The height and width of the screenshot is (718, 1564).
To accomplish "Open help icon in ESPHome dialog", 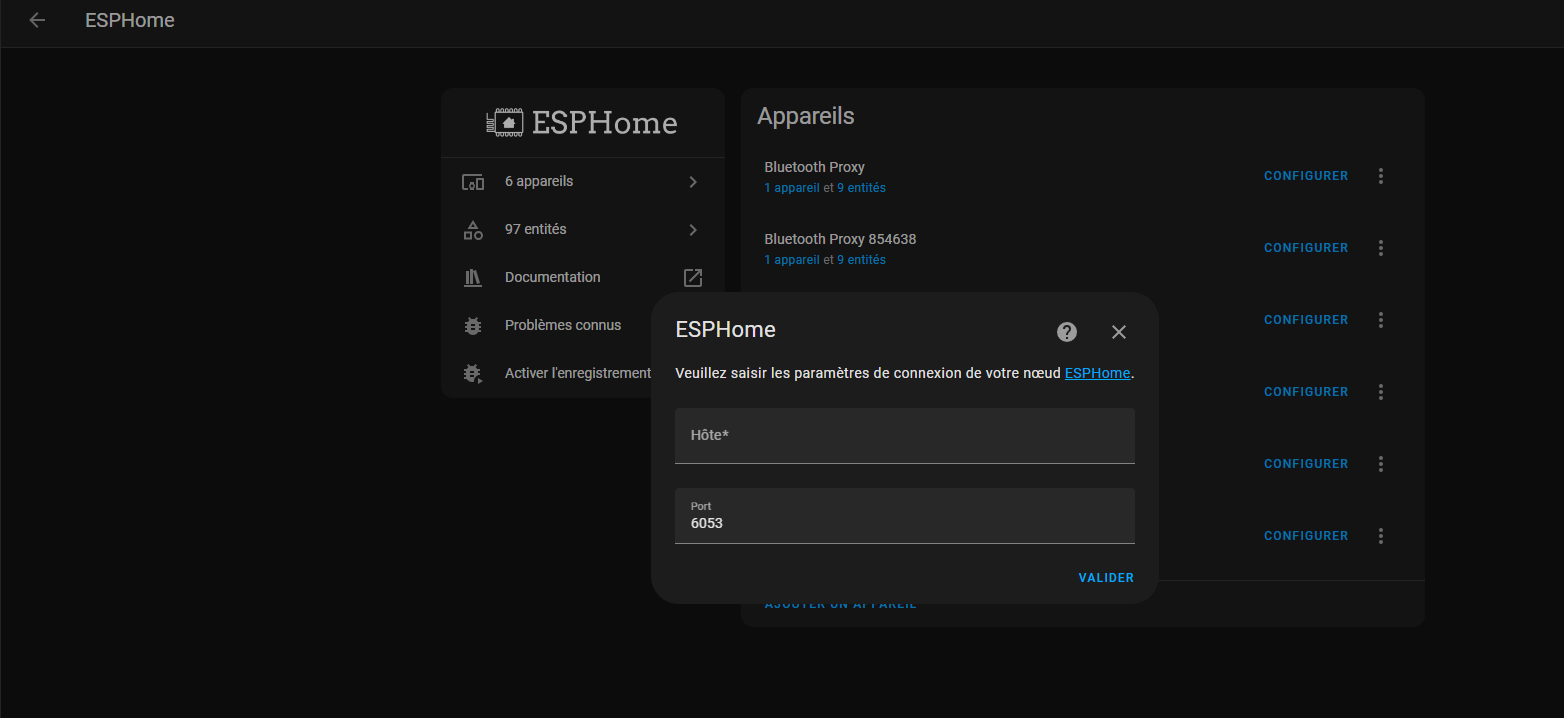I will [1067, 332].
